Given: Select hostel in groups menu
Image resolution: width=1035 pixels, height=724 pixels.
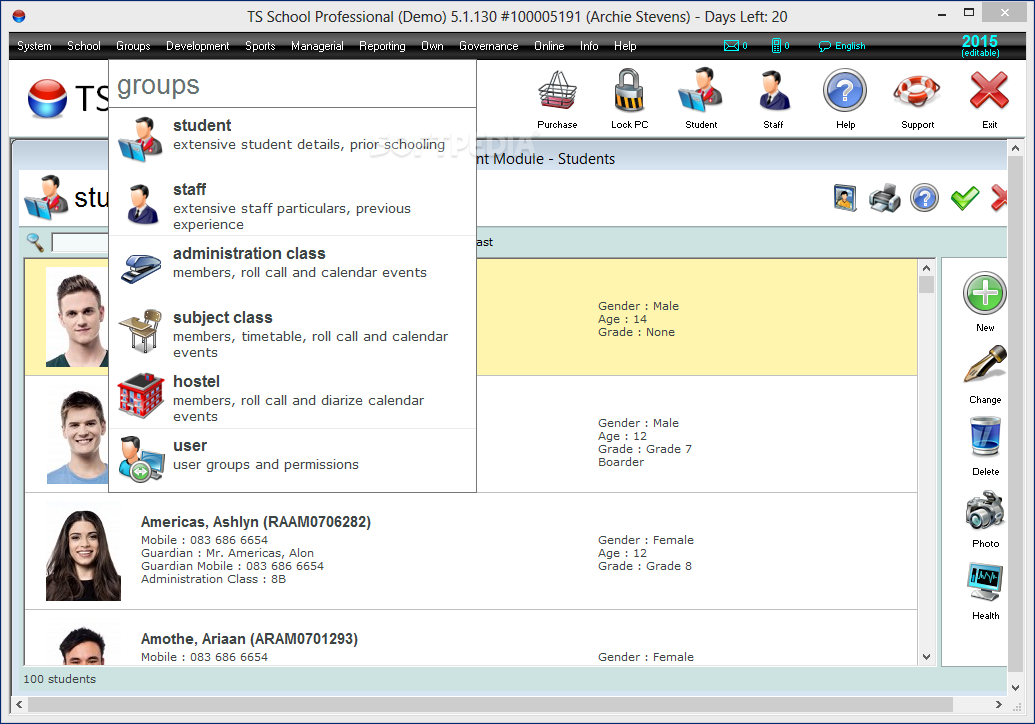Looking at the screenshot, I should (x=292, y=396).
